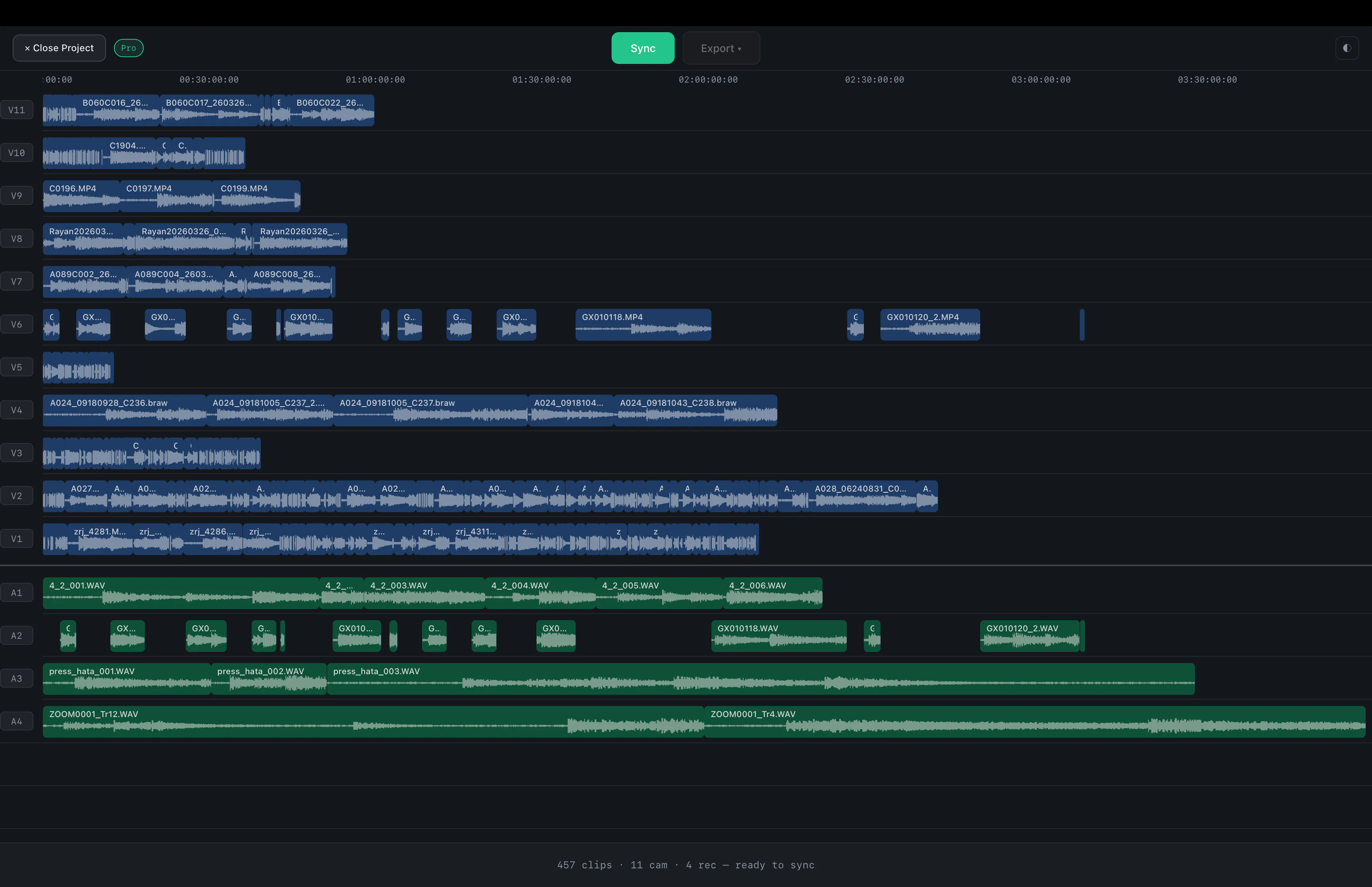Select clip C0197.MP4 on V9
The height and width of the screenshot is (887, 1372).
(166, 196)
